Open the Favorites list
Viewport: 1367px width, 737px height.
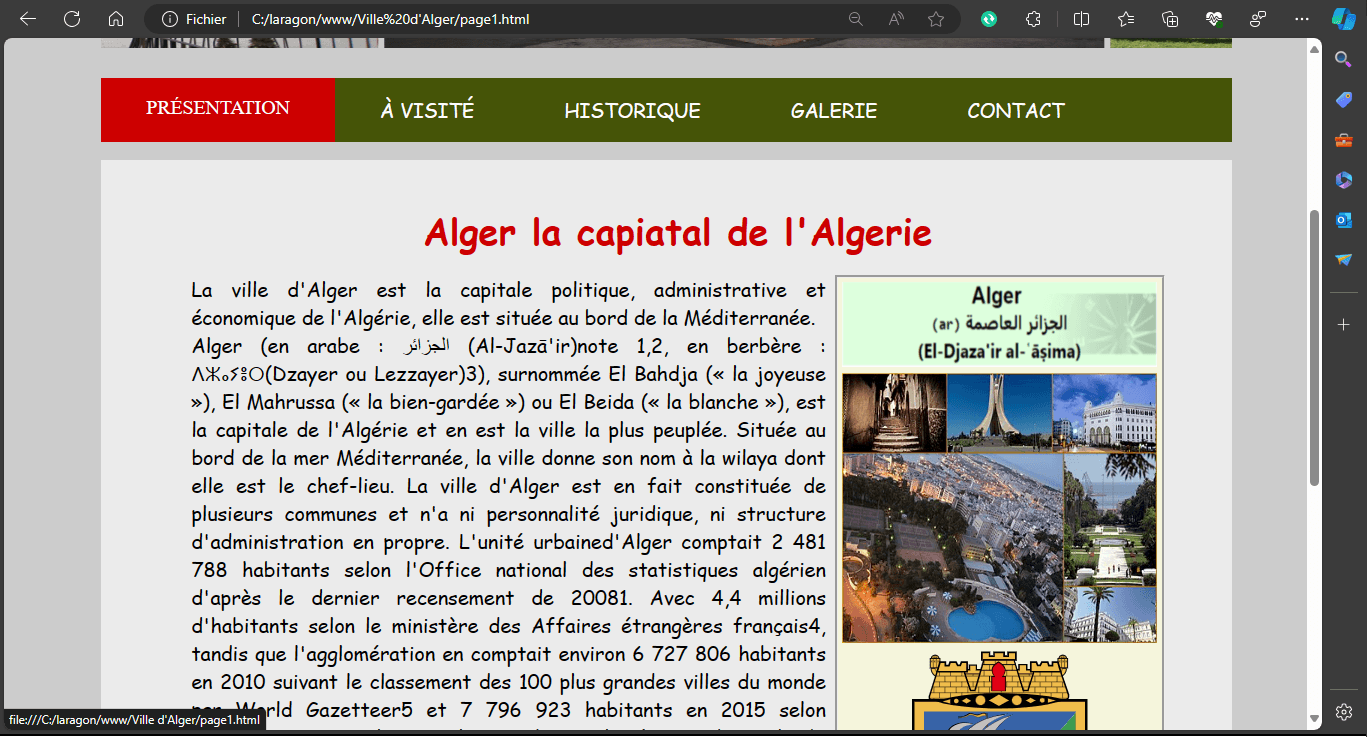click(x=1126, y=19)
